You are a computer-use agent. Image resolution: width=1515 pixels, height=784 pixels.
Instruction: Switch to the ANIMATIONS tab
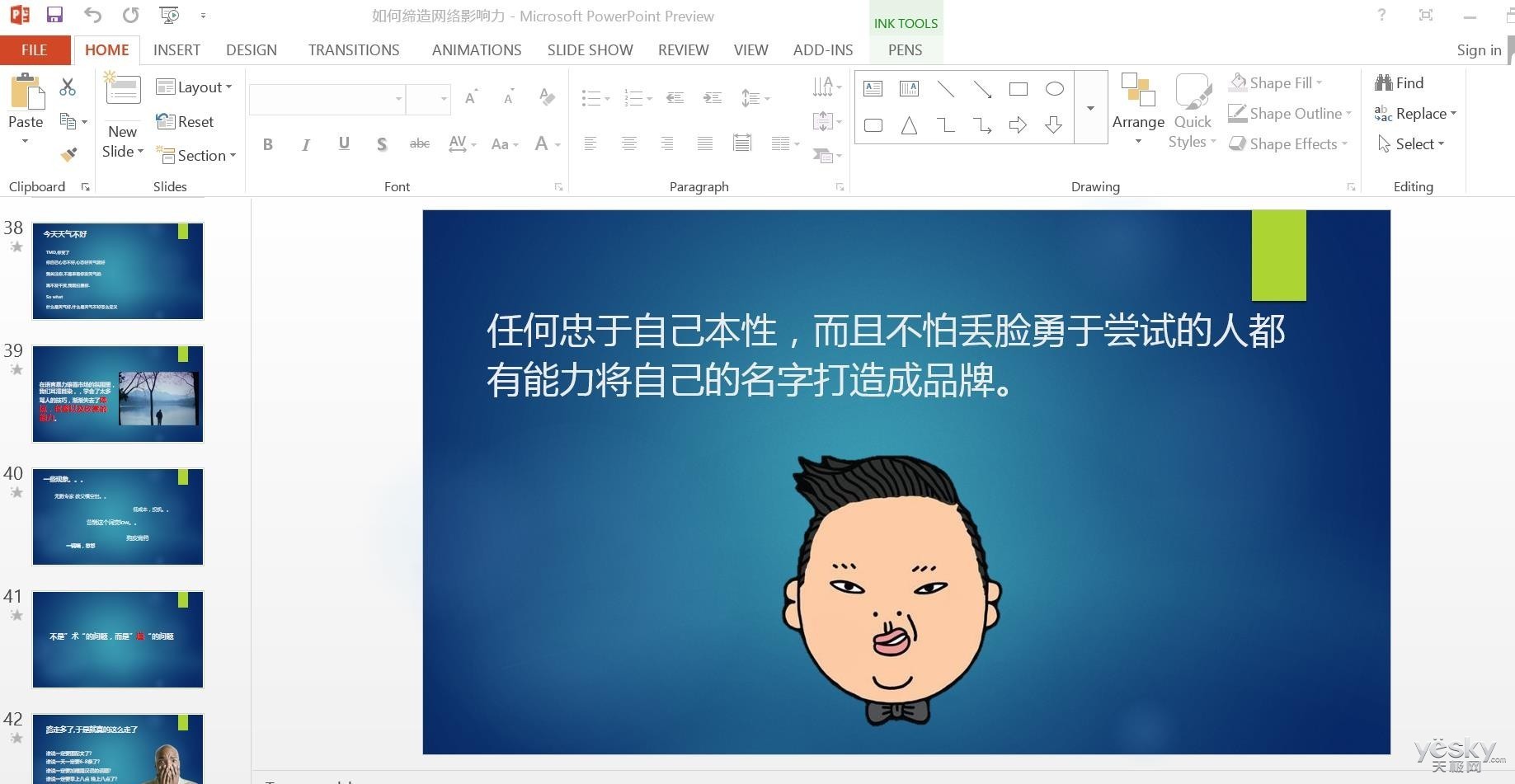tap(477, 49)
